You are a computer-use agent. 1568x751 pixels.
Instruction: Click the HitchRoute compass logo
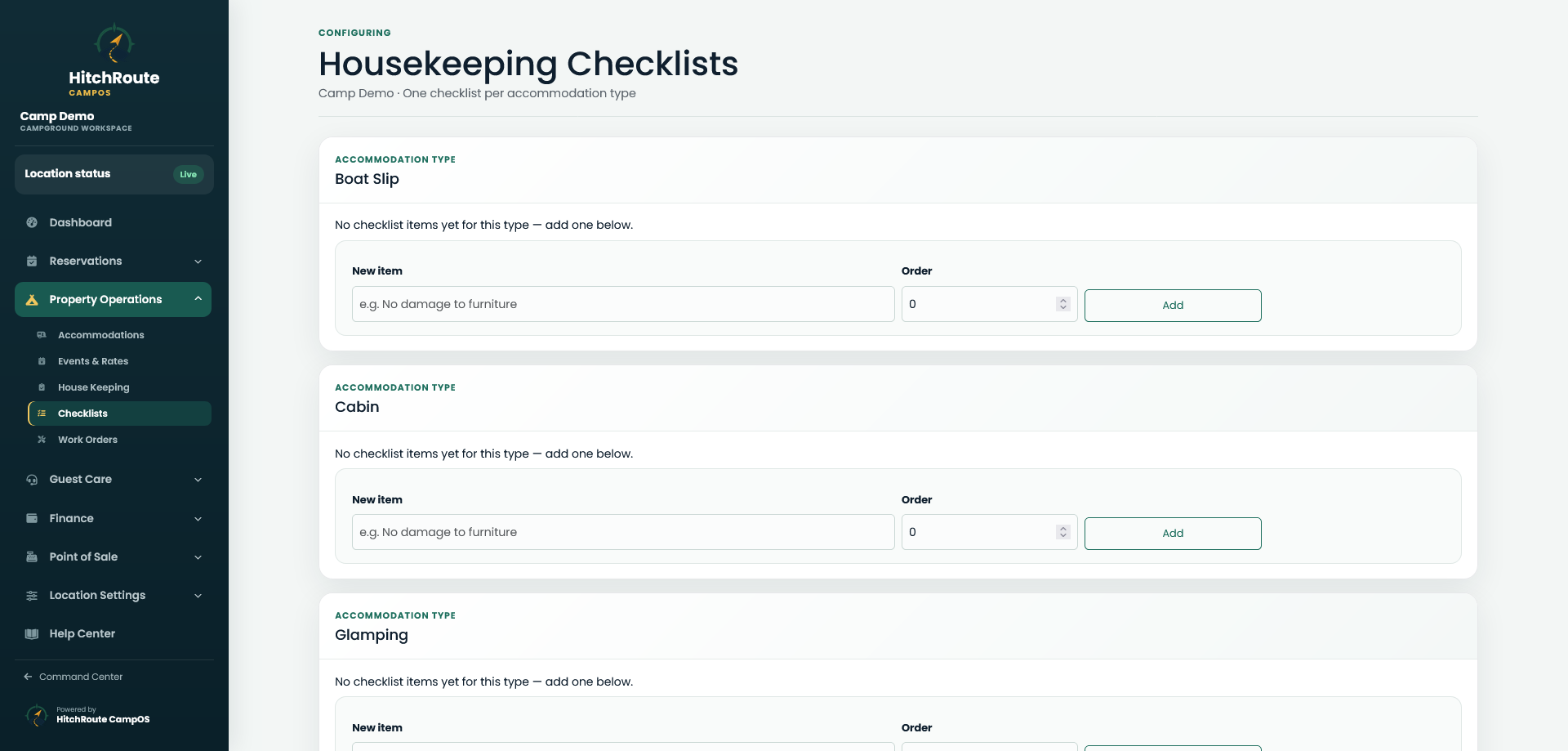pos(114,43)
